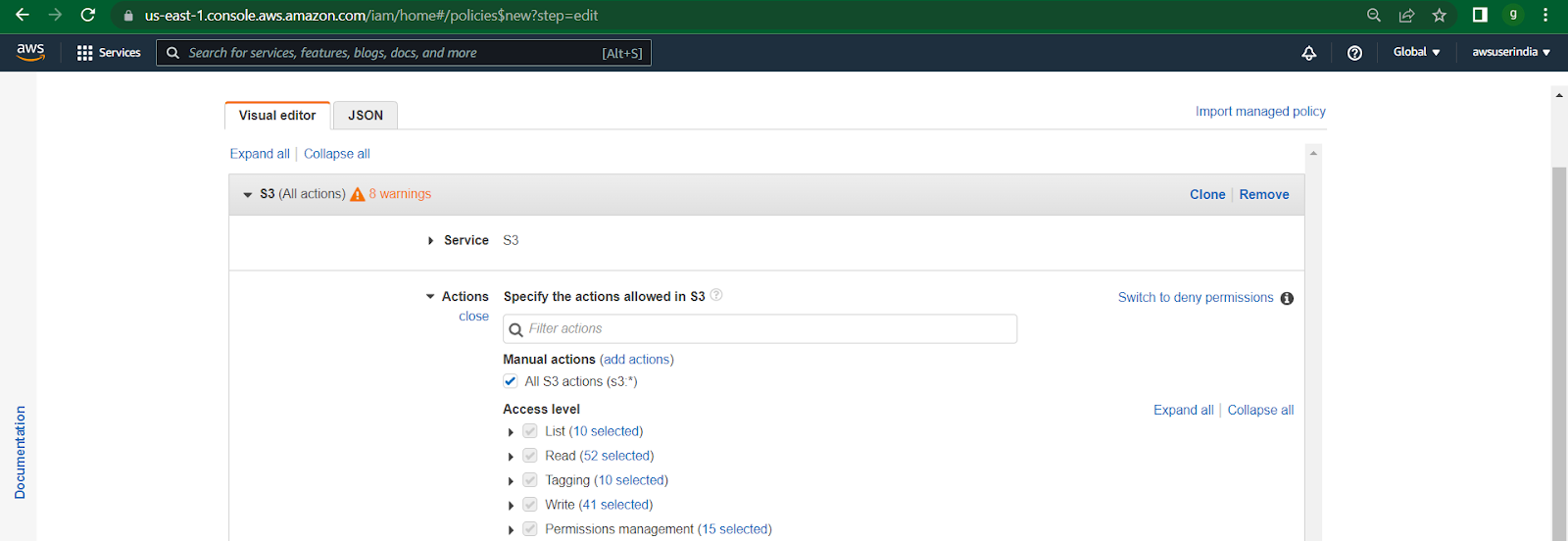Click the close link under Actions

473,317
